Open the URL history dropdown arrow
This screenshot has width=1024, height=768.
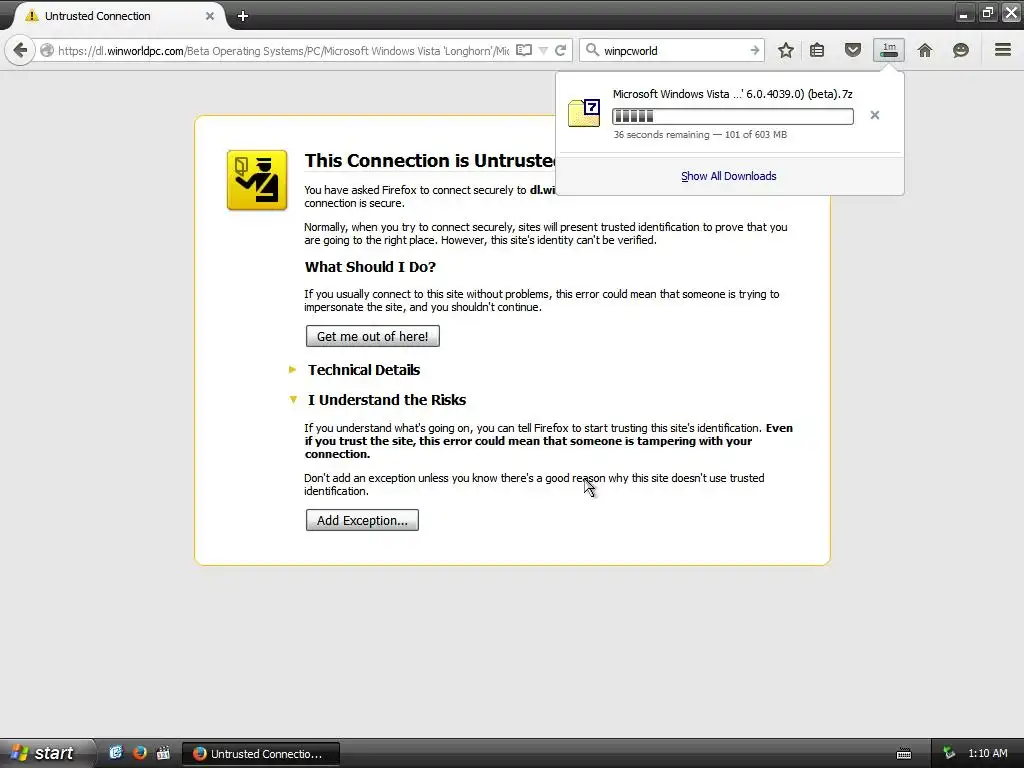[x=543, y=51]
